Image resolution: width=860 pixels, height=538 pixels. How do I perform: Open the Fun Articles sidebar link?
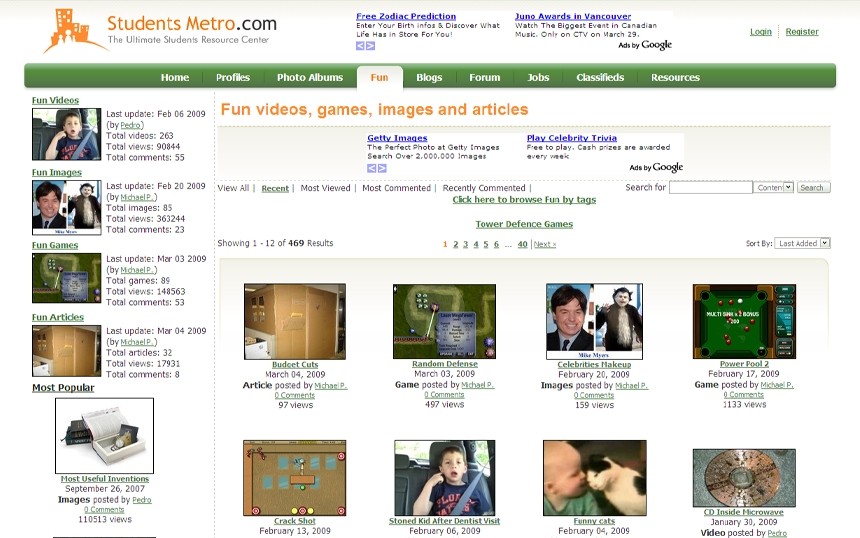58,318
